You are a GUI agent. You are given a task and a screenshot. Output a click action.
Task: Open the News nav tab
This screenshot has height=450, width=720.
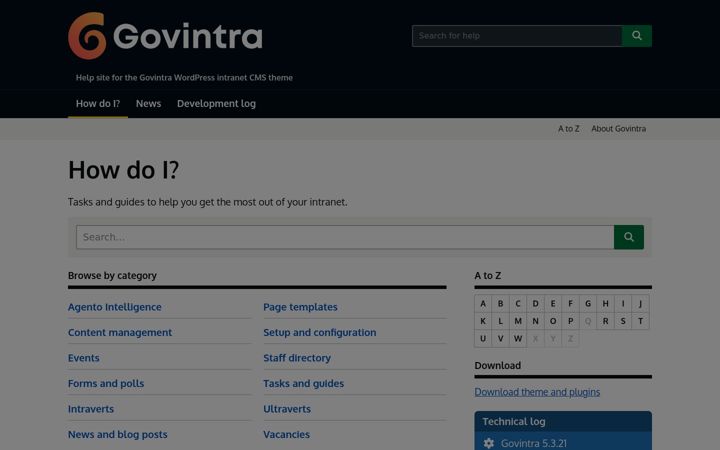click(x=148, y=104)
